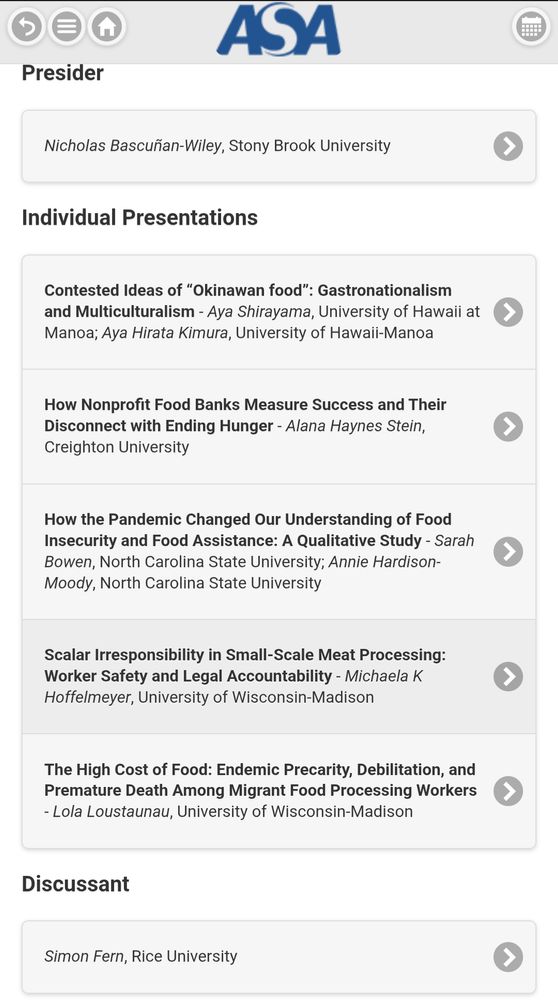Tap the back arrow icon
Image resolution: width=558 pixels, height=1000 pixels.
pos(26,27)
